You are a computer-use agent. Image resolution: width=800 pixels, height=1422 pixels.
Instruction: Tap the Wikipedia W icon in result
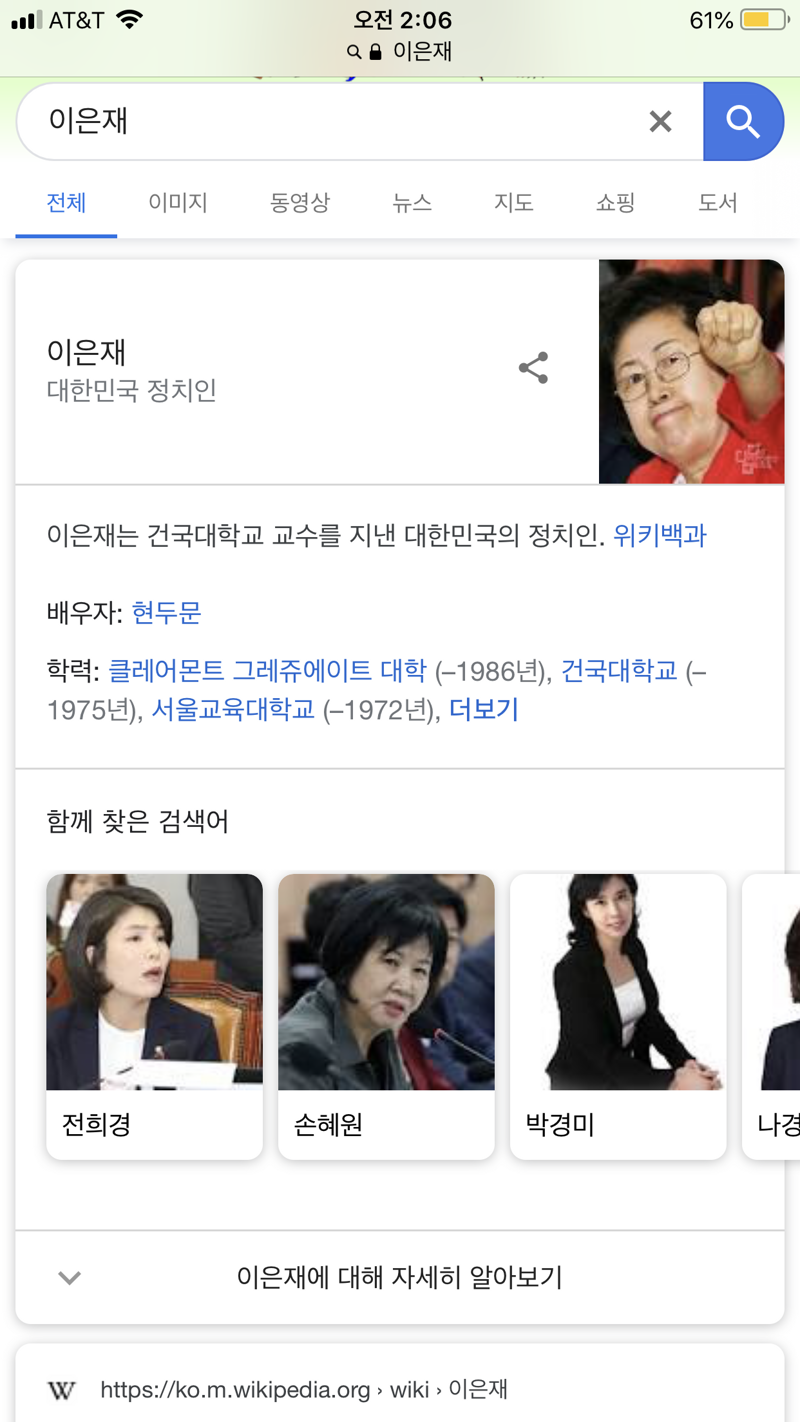point(62,1390)
